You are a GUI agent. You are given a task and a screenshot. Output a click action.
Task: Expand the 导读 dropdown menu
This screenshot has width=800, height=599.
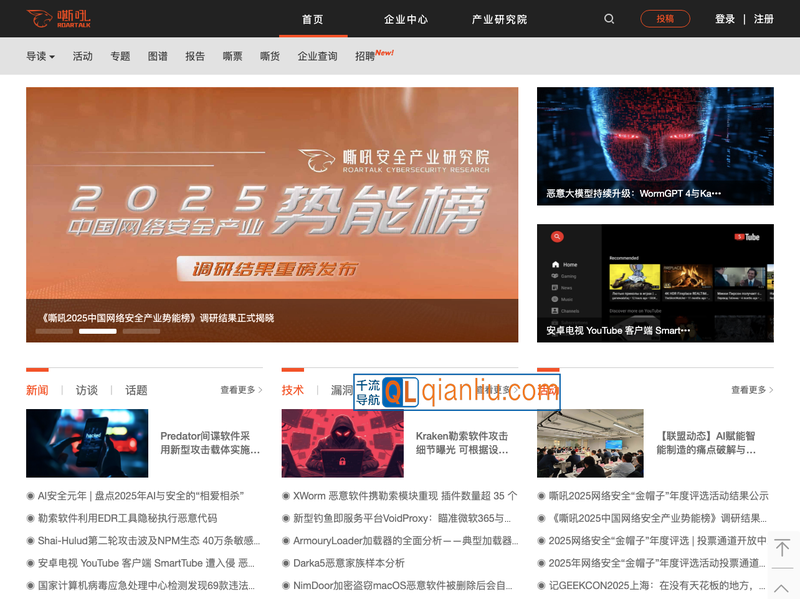point(40,57)
